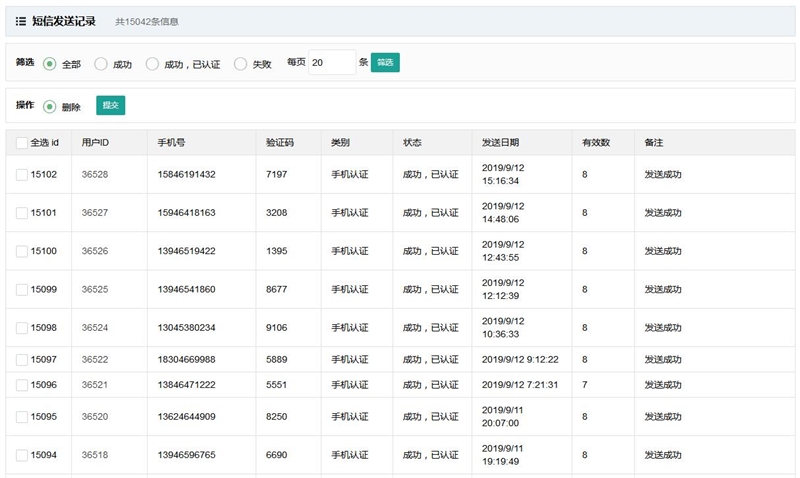Tick the checkbox for record 15101
This screenshot has width=800, height=478.
[x=22, y=213]
